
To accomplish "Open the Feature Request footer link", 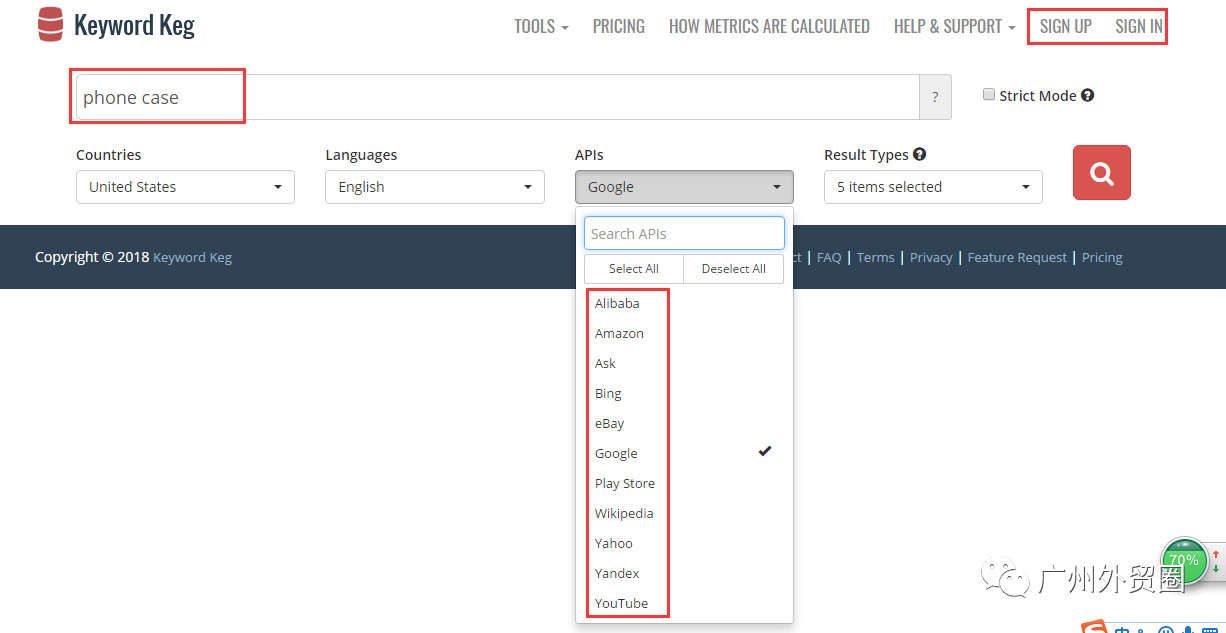I will tap(1017, 257).
